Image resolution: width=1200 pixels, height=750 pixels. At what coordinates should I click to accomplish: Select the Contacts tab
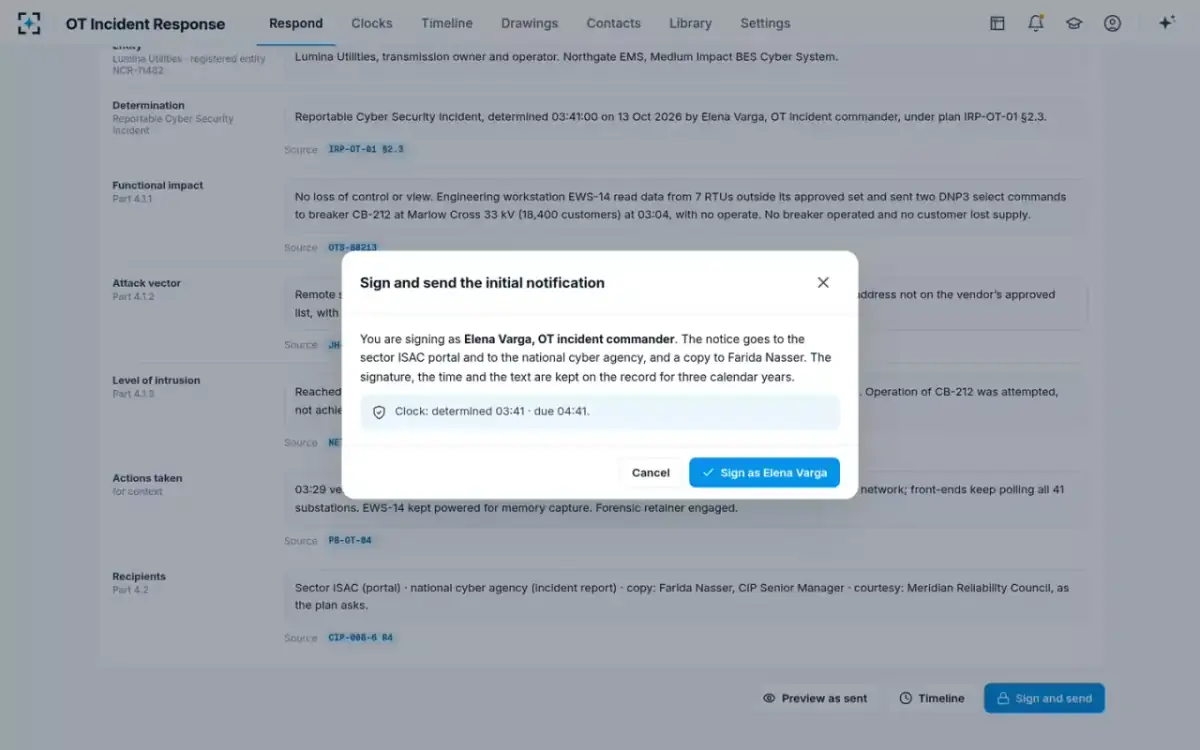[614, 23]
